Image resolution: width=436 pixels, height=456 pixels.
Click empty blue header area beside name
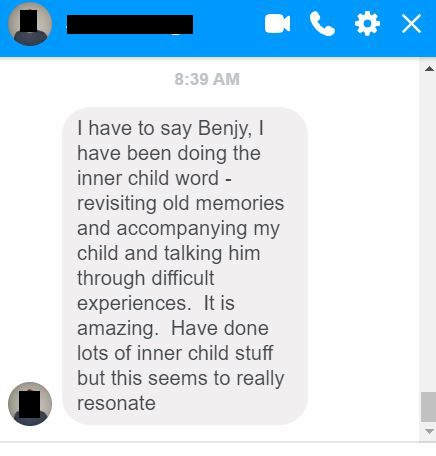(x=228, y=24)
